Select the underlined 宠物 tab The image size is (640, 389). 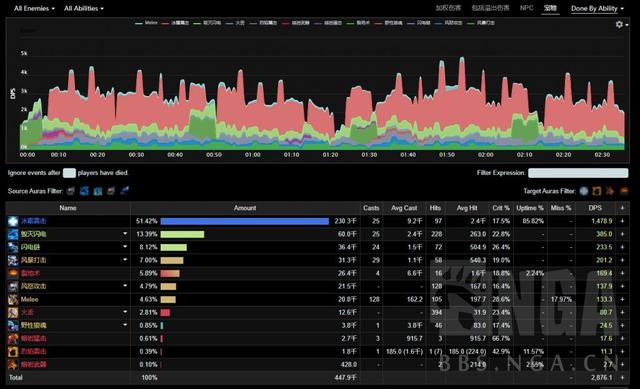pyautogui.click(x=550, y=8)
